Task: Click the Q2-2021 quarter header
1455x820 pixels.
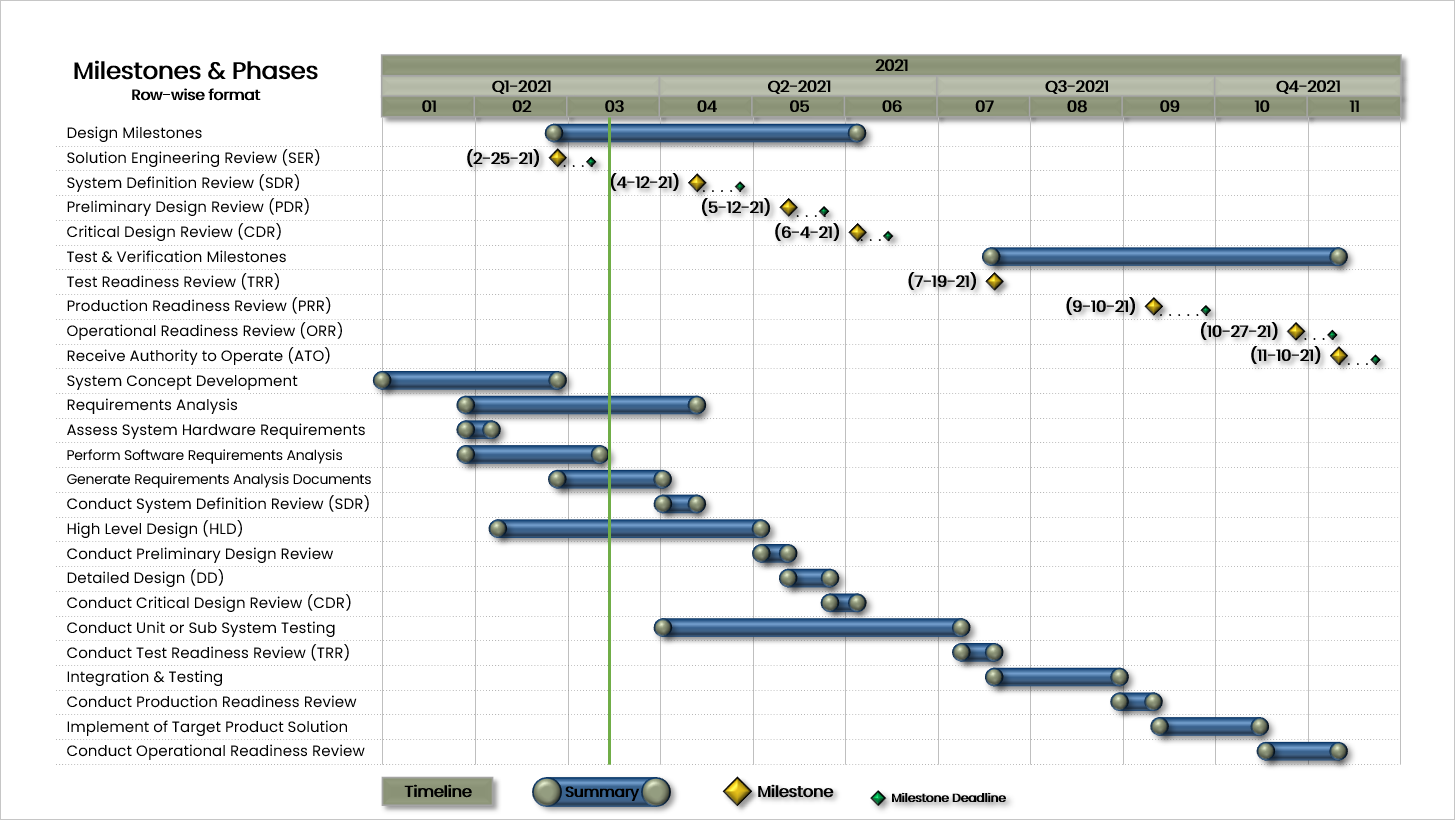Action: tap(799, 87)
